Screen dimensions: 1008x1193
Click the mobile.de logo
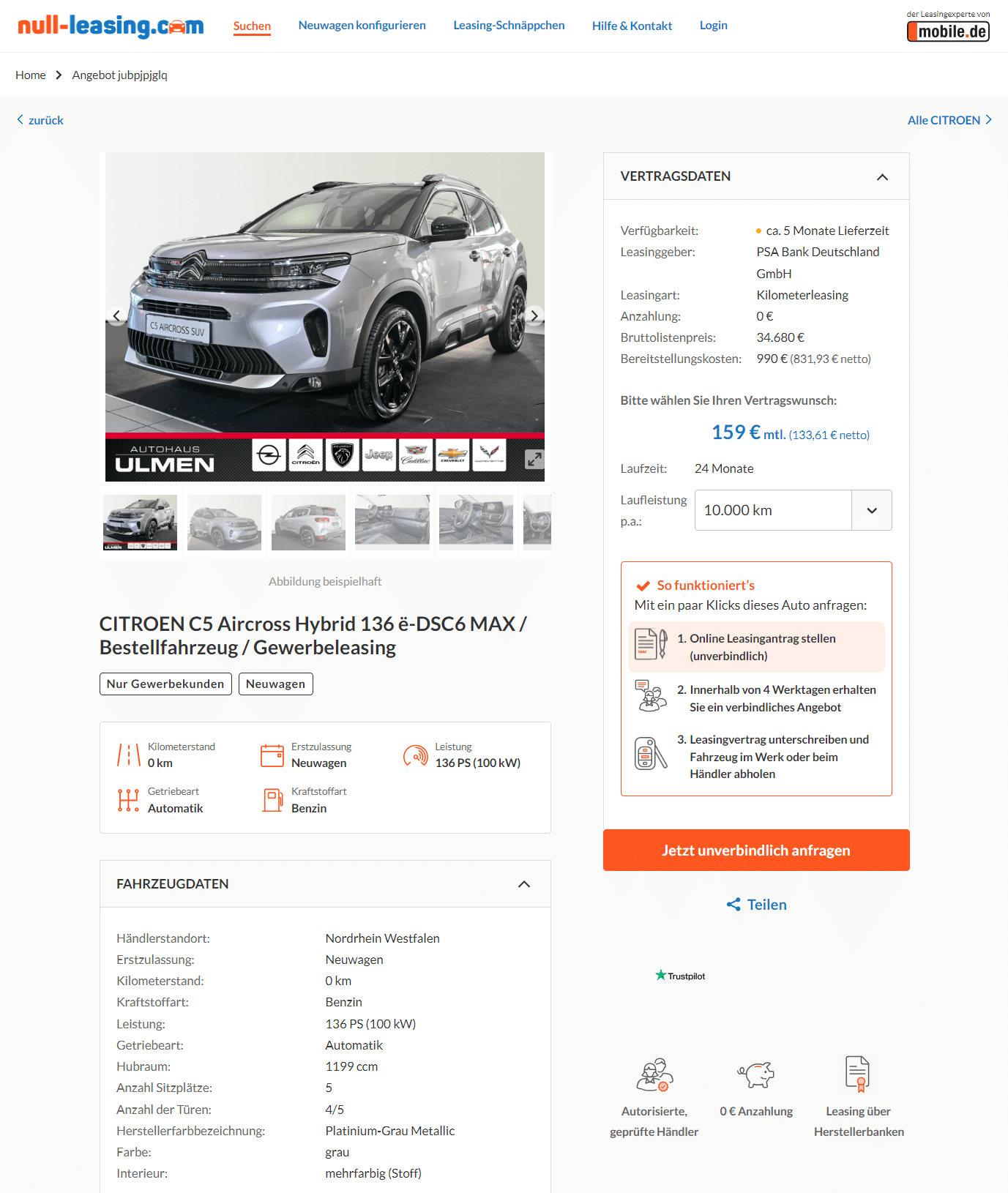(x=948, y=31)
